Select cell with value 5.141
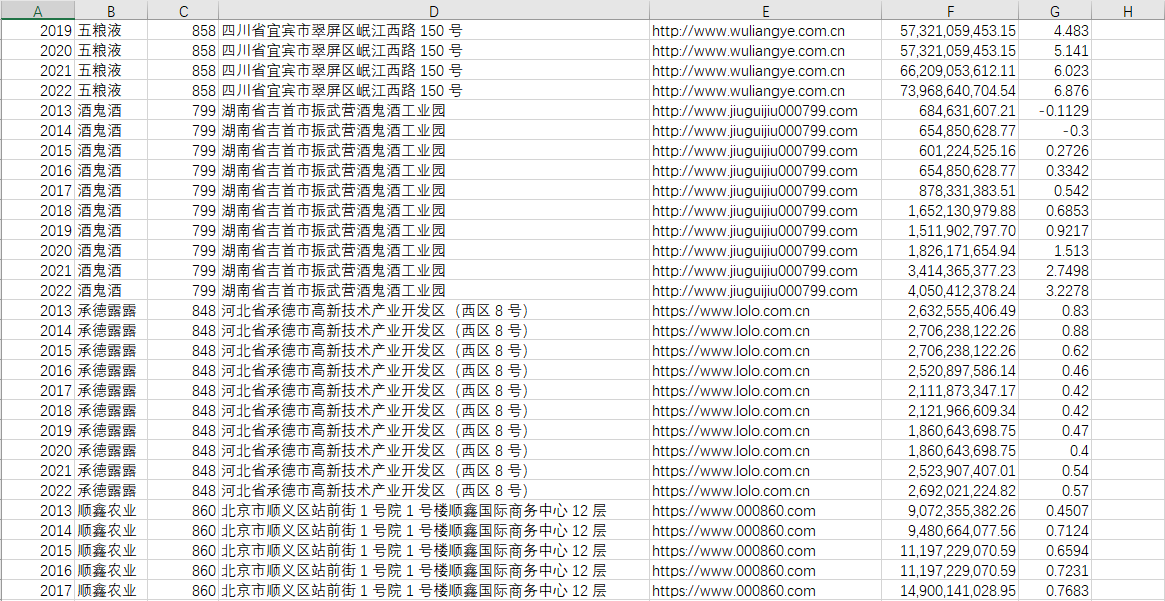The image size is (1165, 601). pyautogui.click(x=1055, y=51)
